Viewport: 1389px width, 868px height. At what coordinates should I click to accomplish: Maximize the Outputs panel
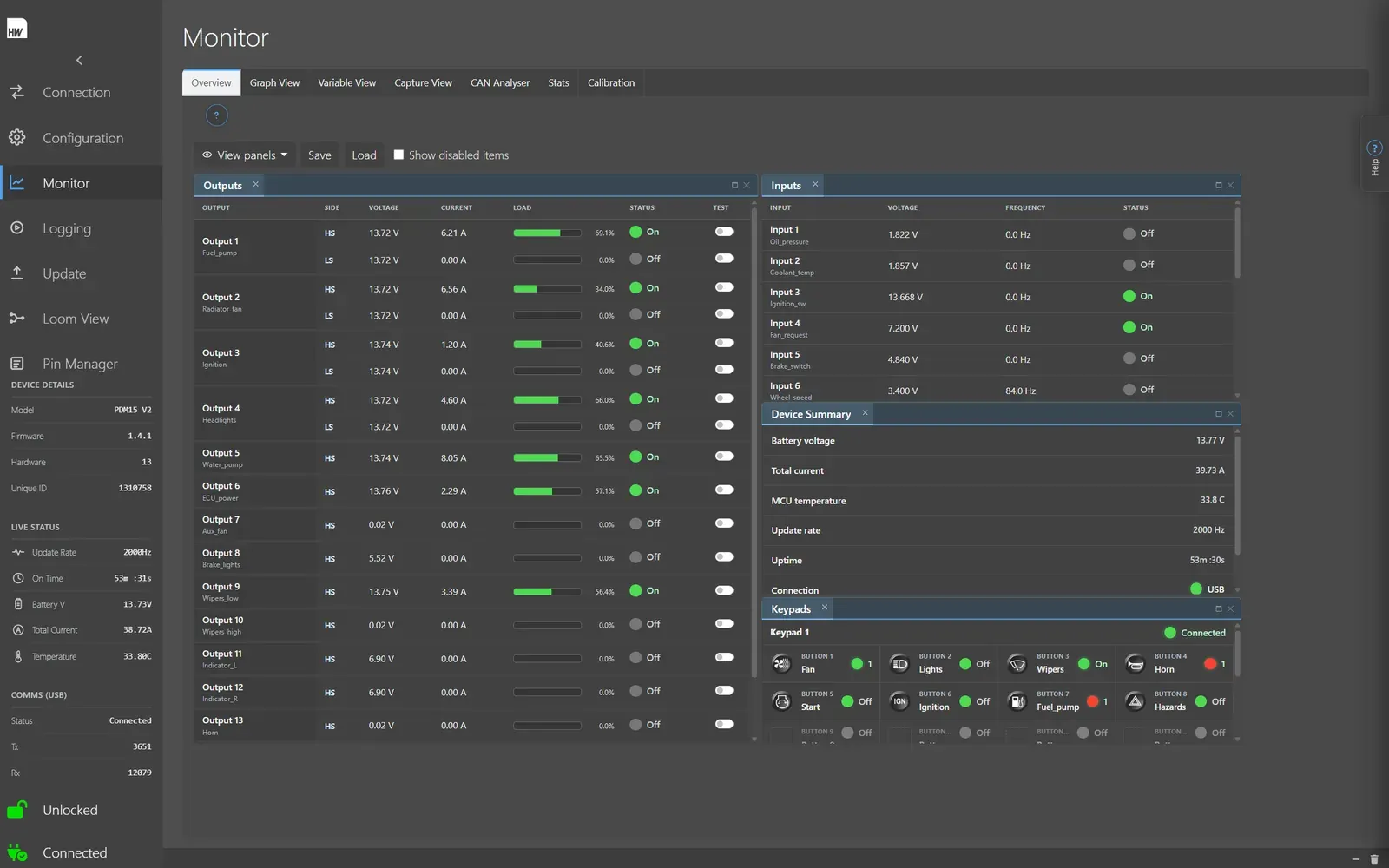(734, 185)
